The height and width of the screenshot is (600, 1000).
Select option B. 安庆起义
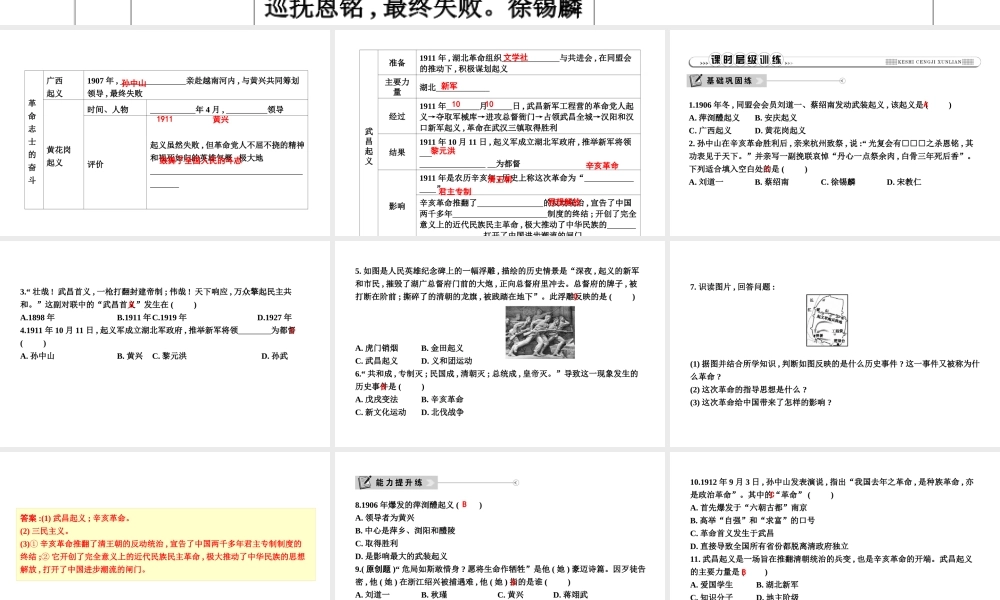[x=776, y=117]
